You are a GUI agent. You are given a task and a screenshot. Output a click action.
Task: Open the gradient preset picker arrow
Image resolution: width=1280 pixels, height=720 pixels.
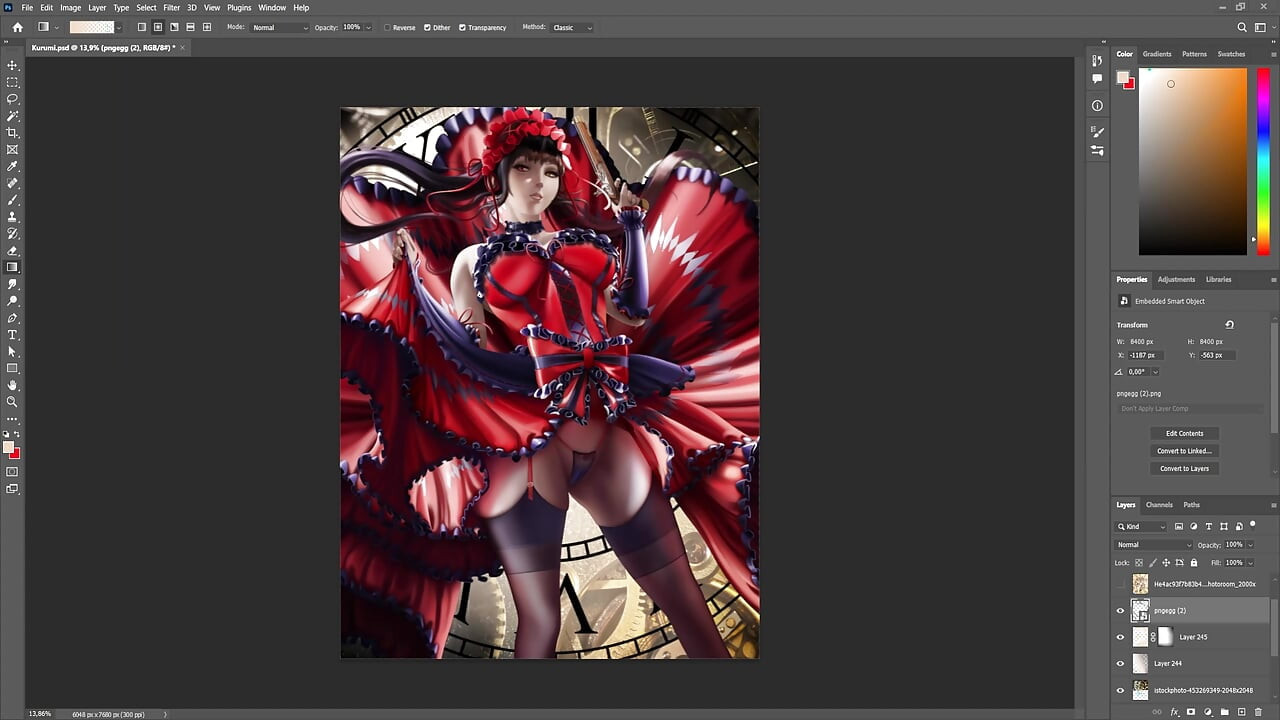[119, 27]
